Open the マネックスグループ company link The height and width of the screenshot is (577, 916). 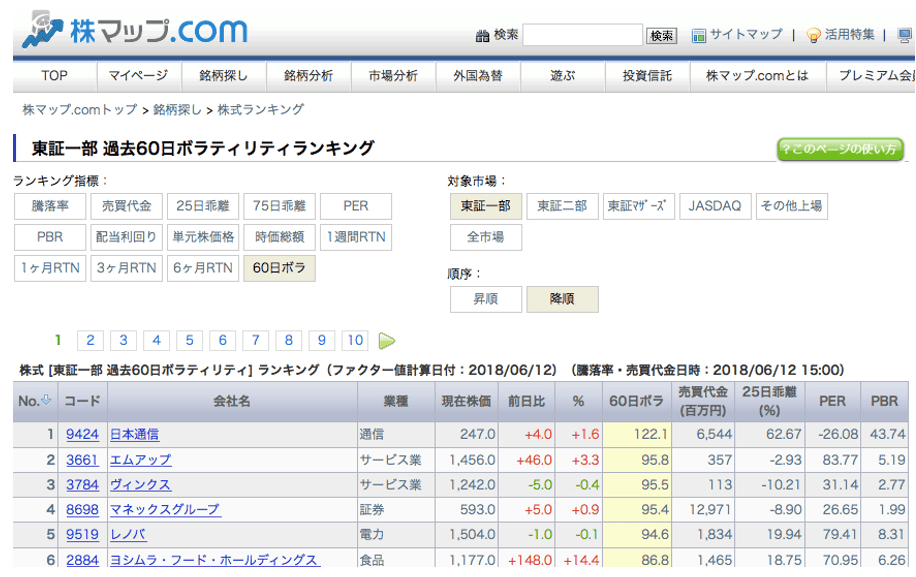click(166, 510)
